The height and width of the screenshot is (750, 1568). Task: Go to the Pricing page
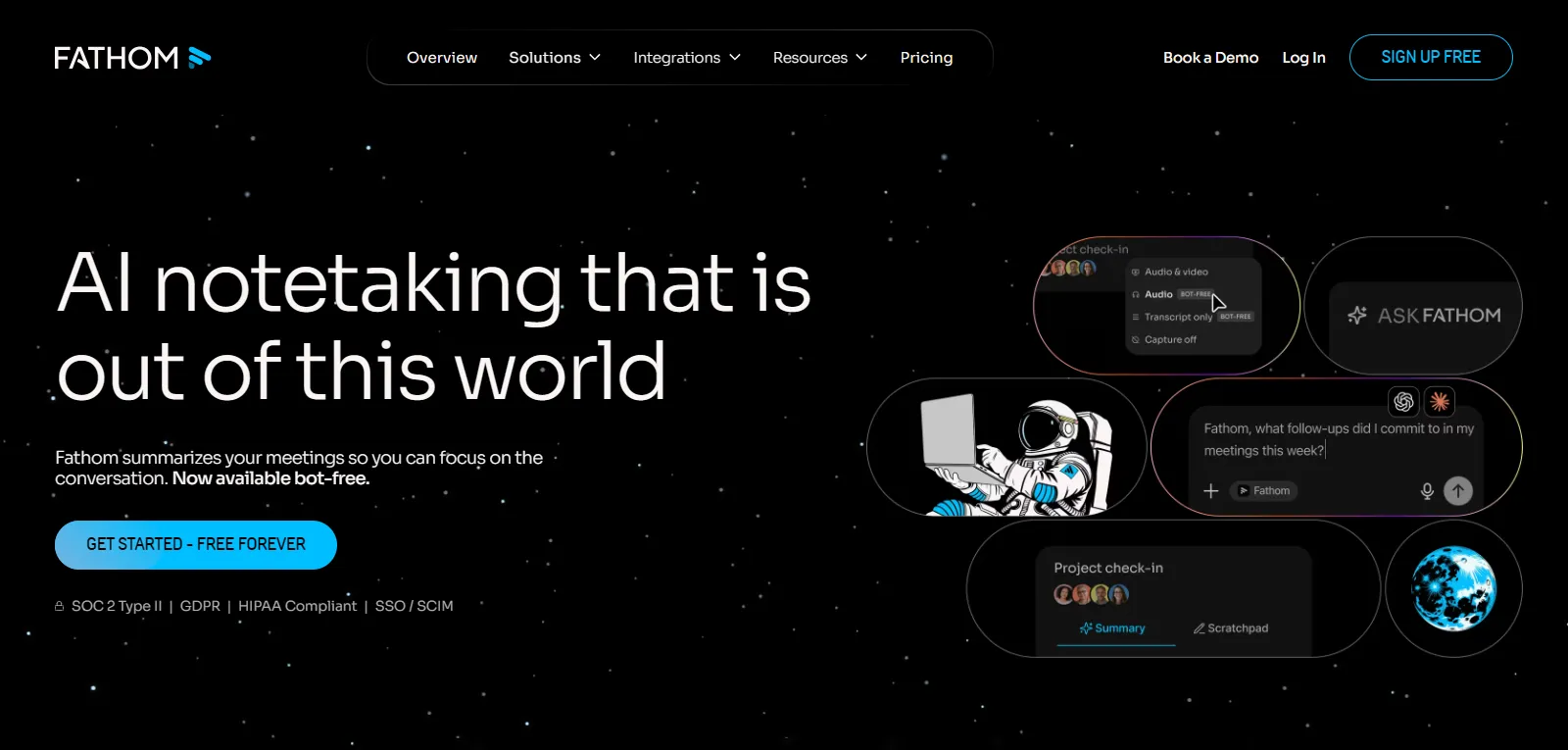[x=926, y=58]
